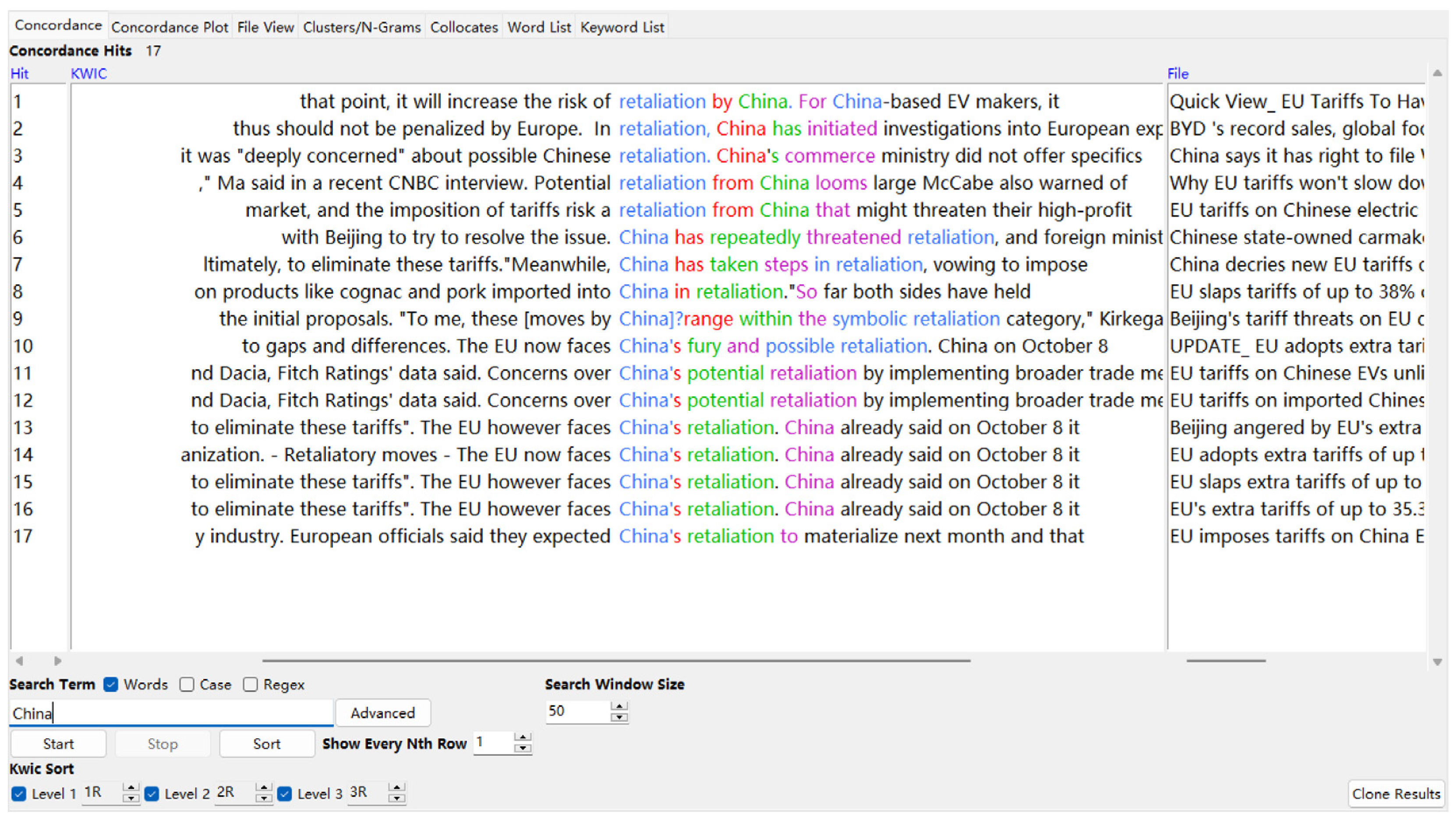1456x822 pixels.
Task: Increase Search Window Size with up arrow
Action: click(619, 706)
